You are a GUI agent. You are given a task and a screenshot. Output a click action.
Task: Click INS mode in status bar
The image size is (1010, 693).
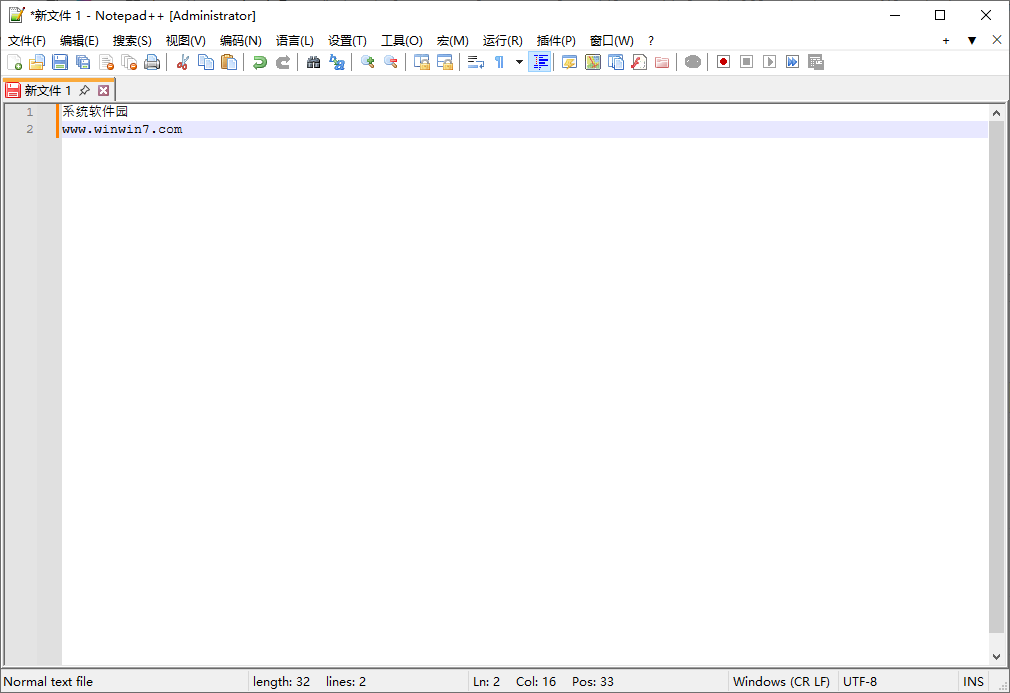tap(973, 681)
